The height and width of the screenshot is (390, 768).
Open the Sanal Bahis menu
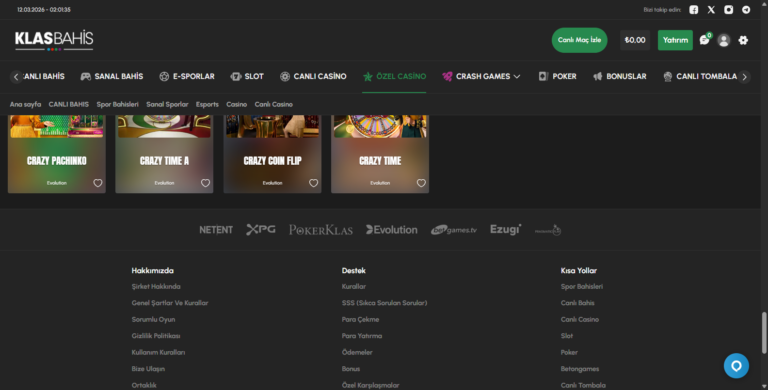tap(112, 76)
